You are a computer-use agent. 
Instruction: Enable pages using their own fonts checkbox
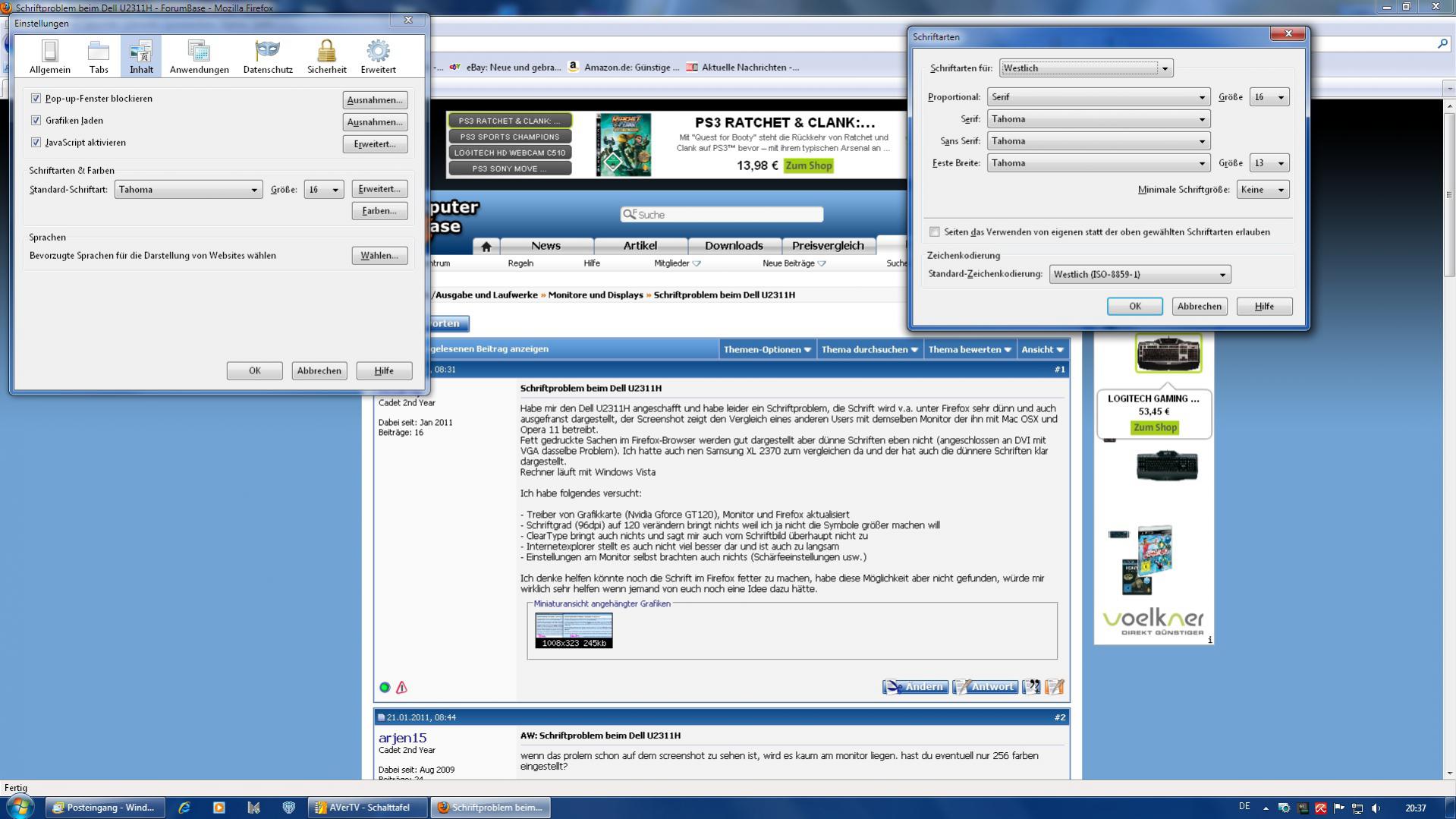click(935, 232)
